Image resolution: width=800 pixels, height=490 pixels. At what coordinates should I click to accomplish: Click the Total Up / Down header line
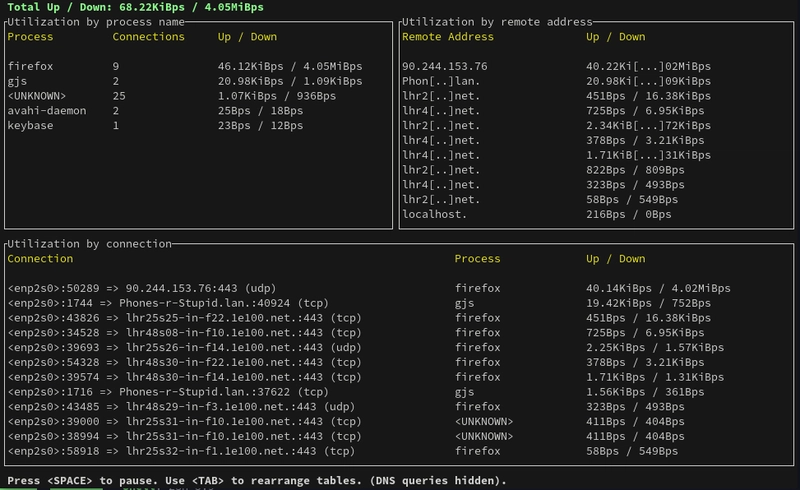point(135,7)
